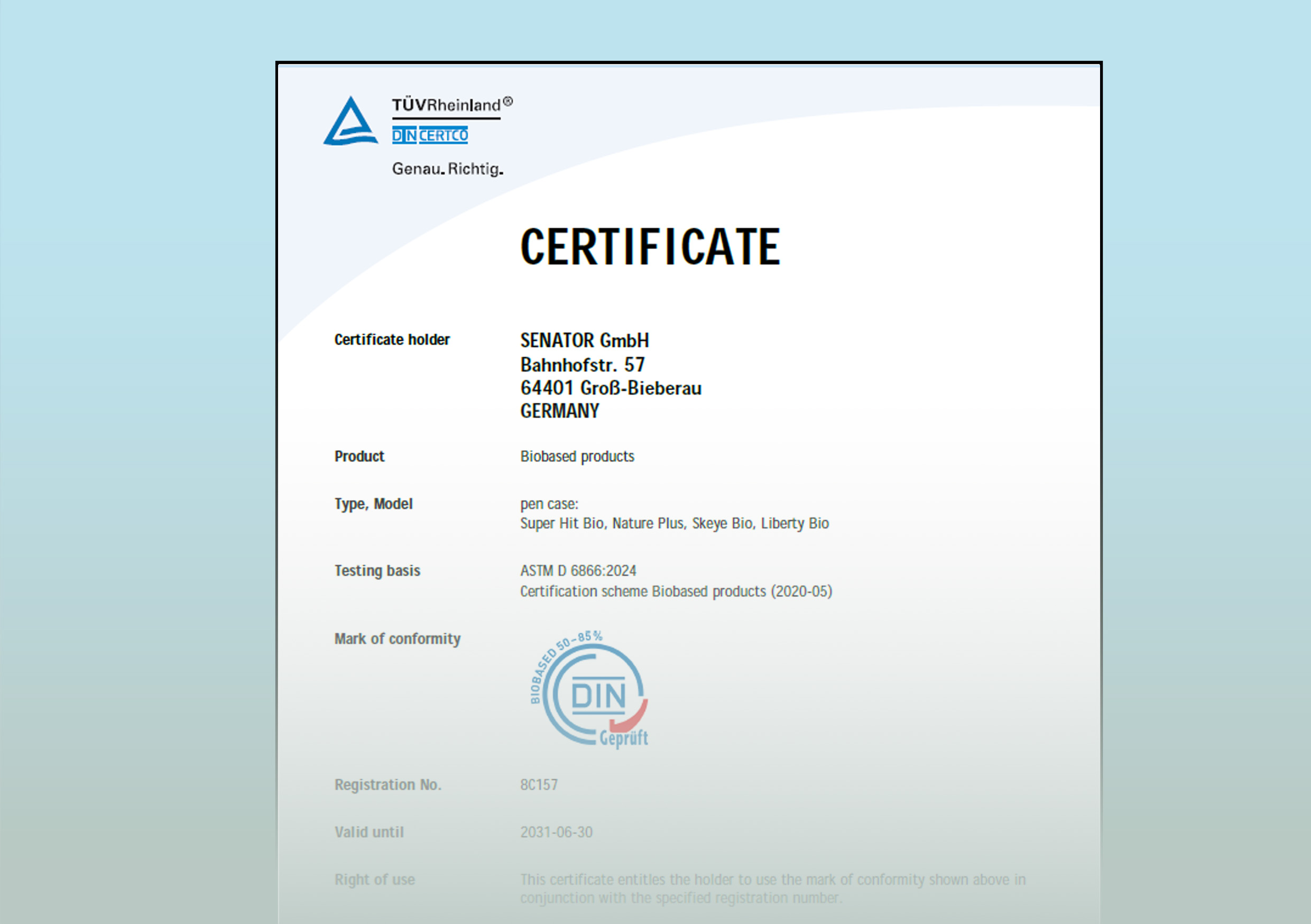This screenshot has width=1311, height=924.
Task: Click the 'GERMANY' country line
Action: tap(559, 411)
